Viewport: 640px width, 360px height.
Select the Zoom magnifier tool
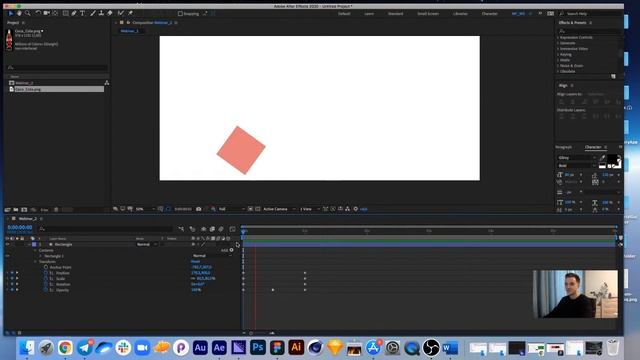click(x=27, y=13)
